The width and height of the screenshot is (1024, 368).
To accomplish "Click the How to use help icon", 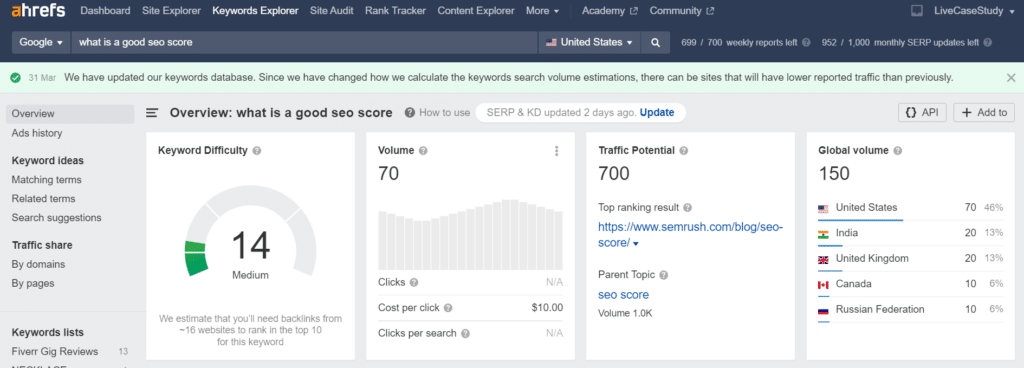I will (x=409, y=112).
